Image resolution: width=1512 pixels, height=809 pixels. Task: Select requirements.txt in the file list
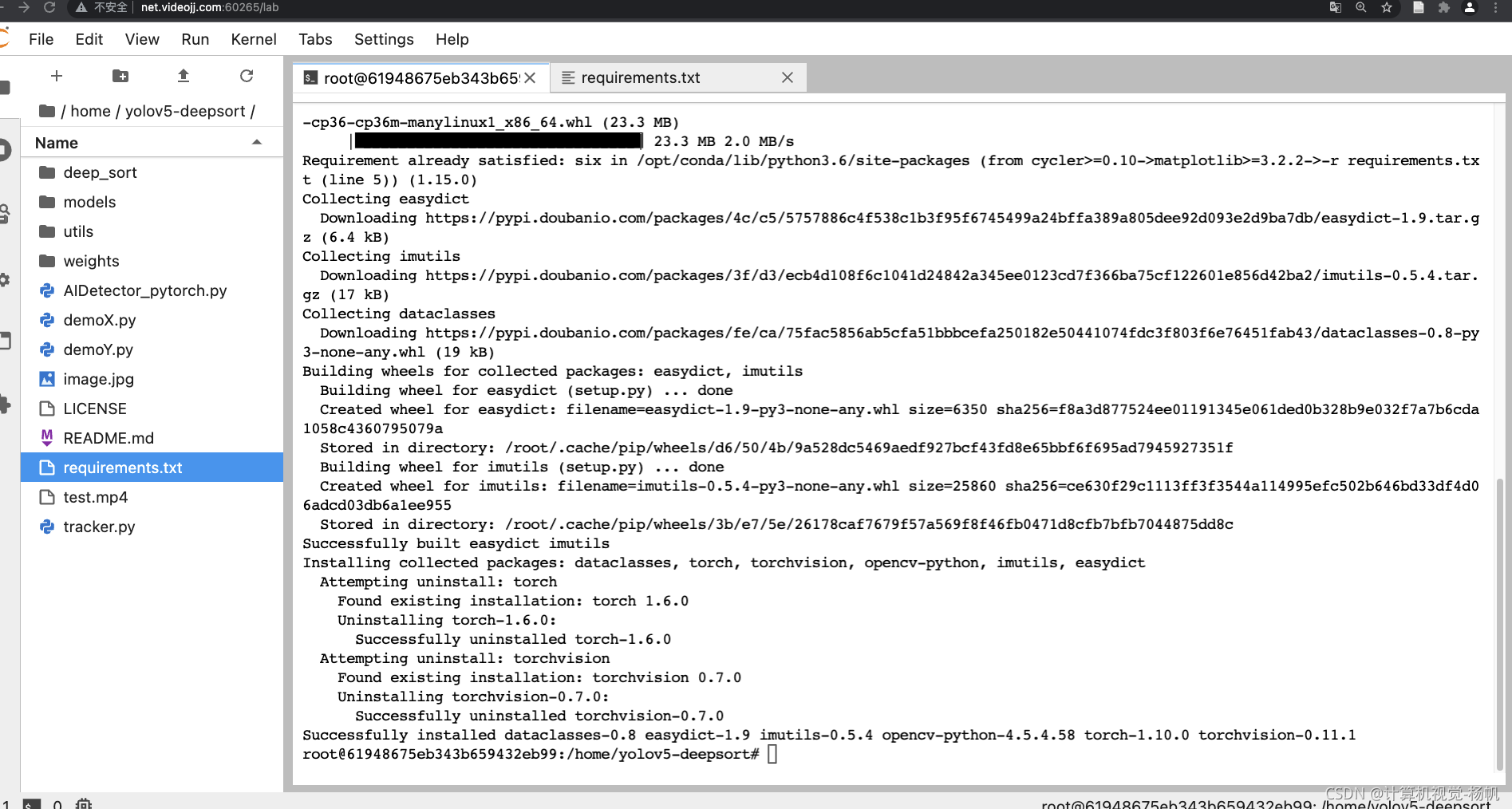pos(152,468)
